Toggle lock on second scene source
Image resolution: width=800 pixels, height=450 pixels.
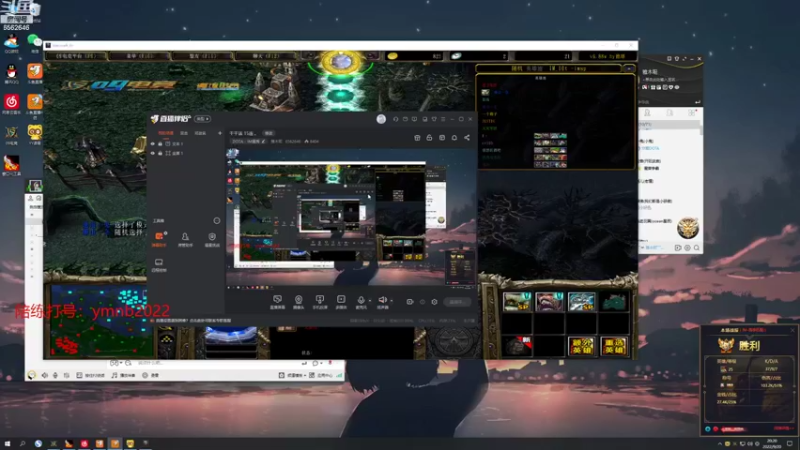click(x=160, y=153)
